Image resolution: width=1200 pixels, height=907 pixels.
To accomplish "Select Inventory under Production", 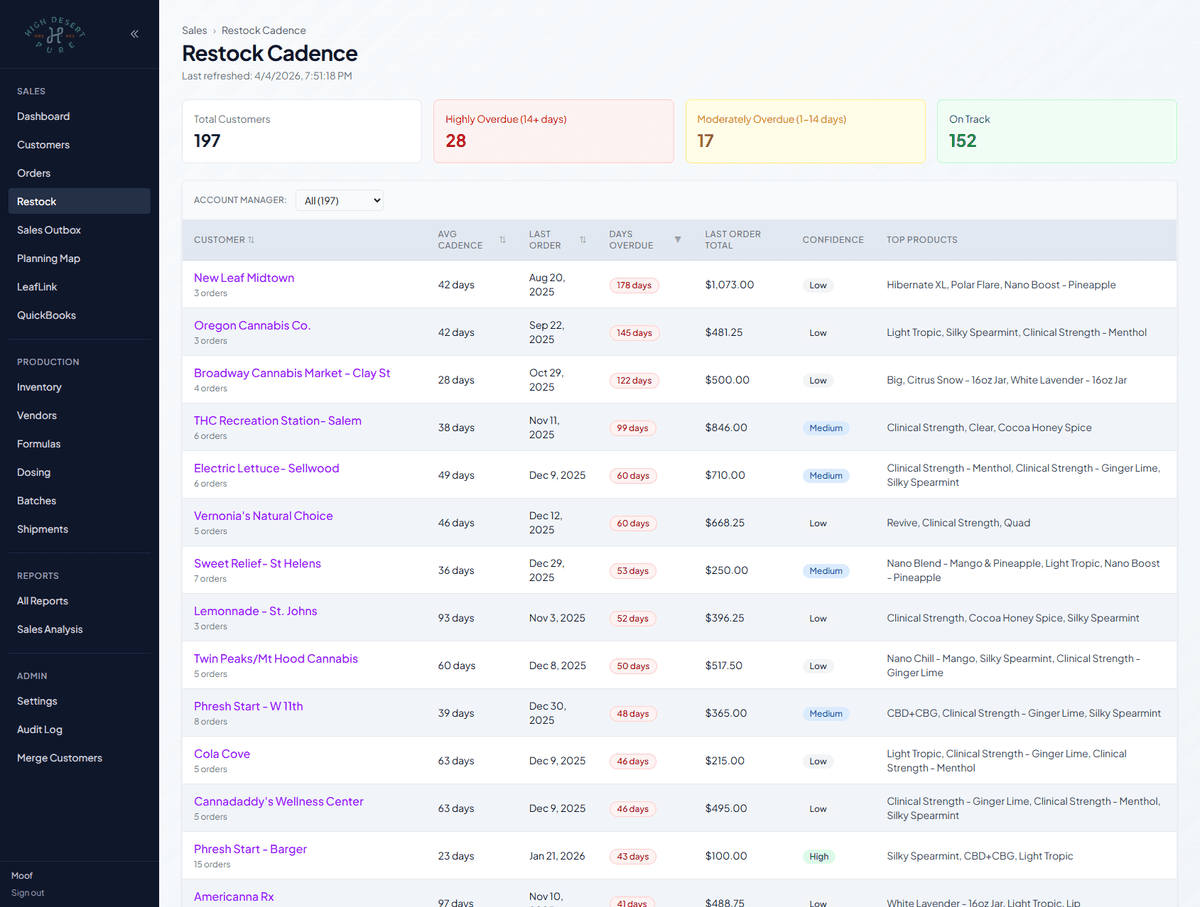I will point(40,387).
